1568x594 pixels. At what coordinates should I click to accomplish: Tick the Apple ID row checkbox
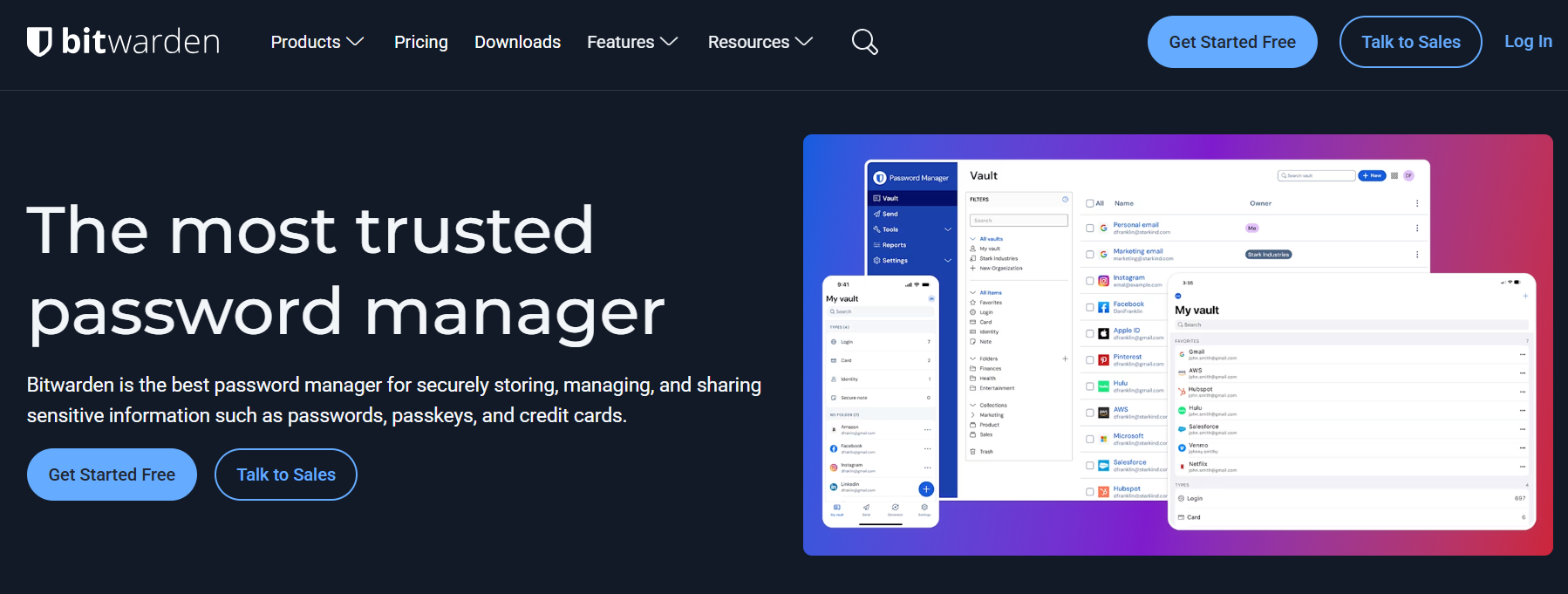[1090, 334]
